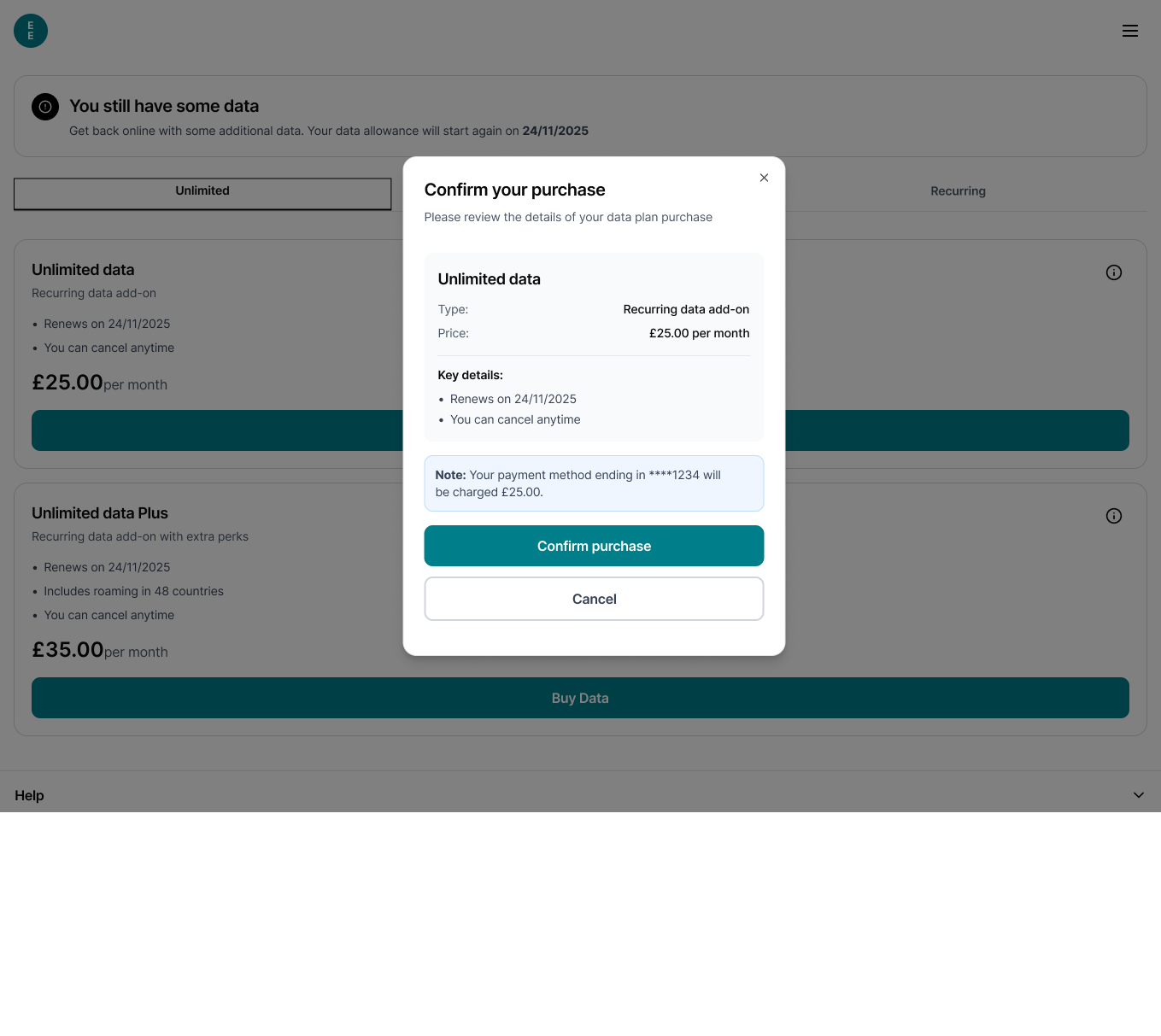Show info for the Unlimited data plan
Viewport: 1161px width, 1036px height.
tap(1113, 272)
